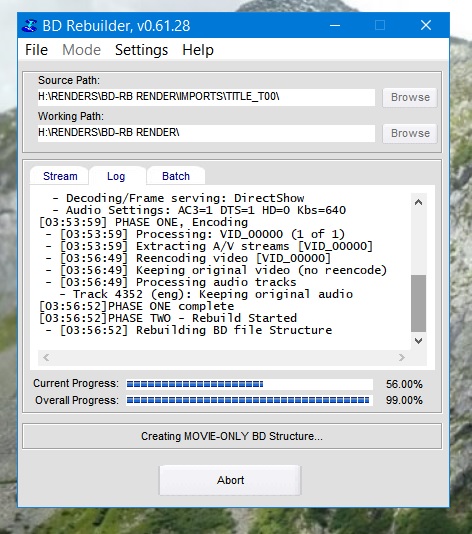This screenshot has width=472, height=534.
Task: Open the Help menu
Action: [198, 50]
